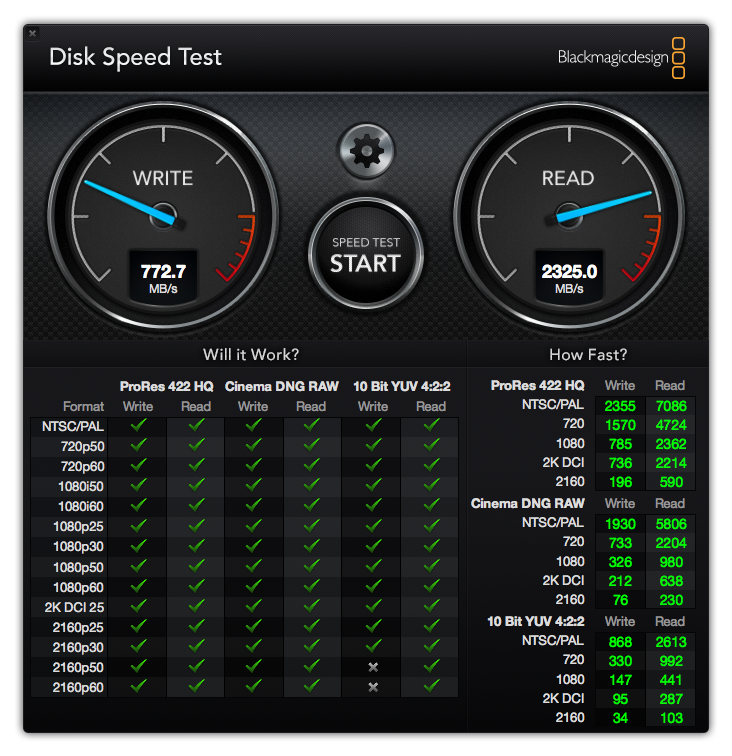Click ProRes NTSC/PAL write value 2355
732x756 pixels.
(x=620, y=406)
